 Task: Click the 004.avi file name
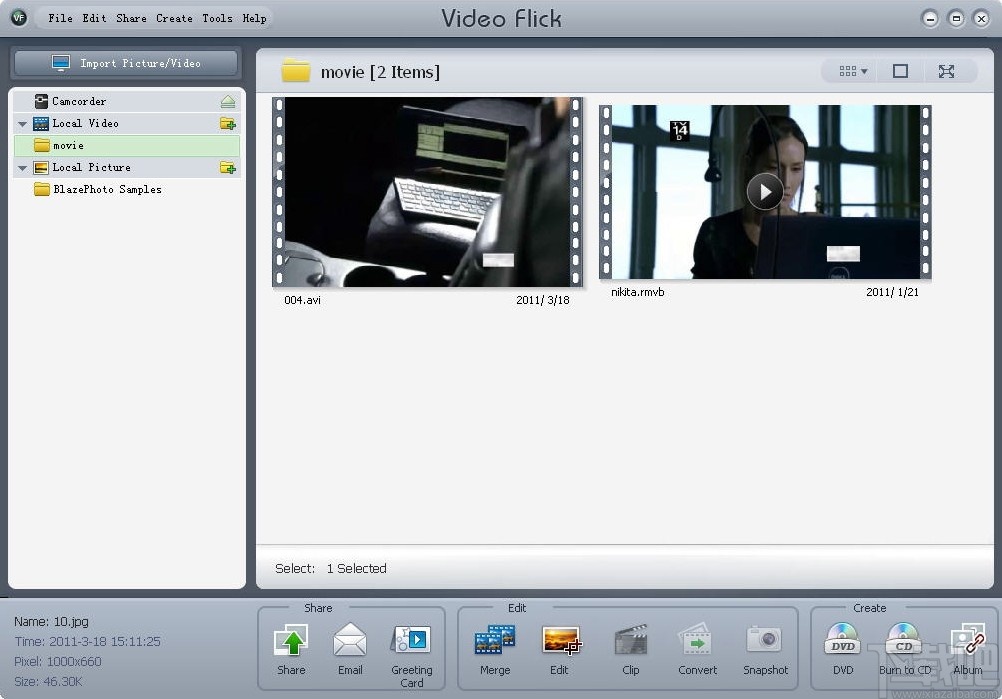[x=302, y=300]
